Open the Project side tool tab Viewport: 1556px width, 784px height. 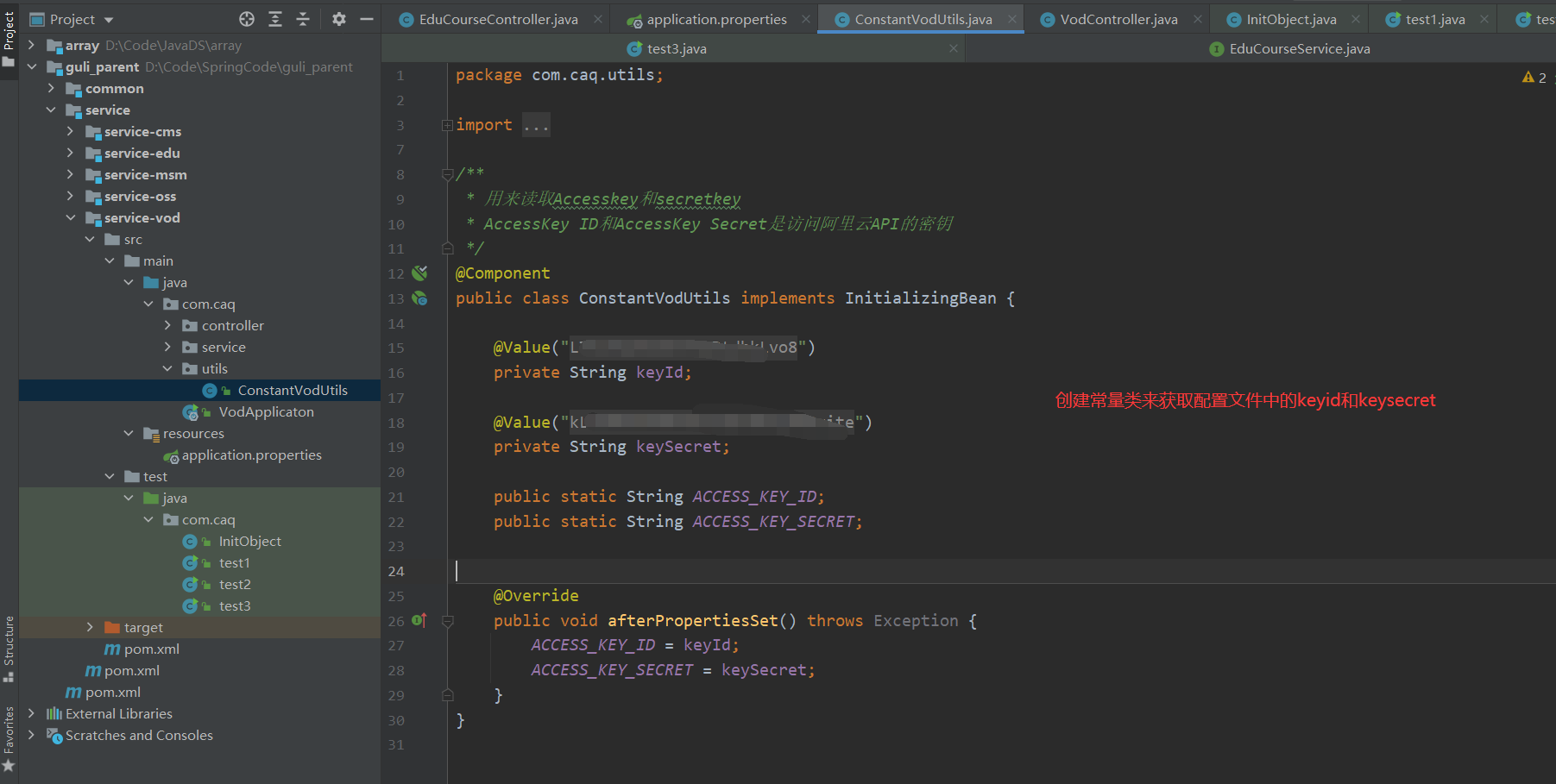pyautogui.click(x=9, y=38)
